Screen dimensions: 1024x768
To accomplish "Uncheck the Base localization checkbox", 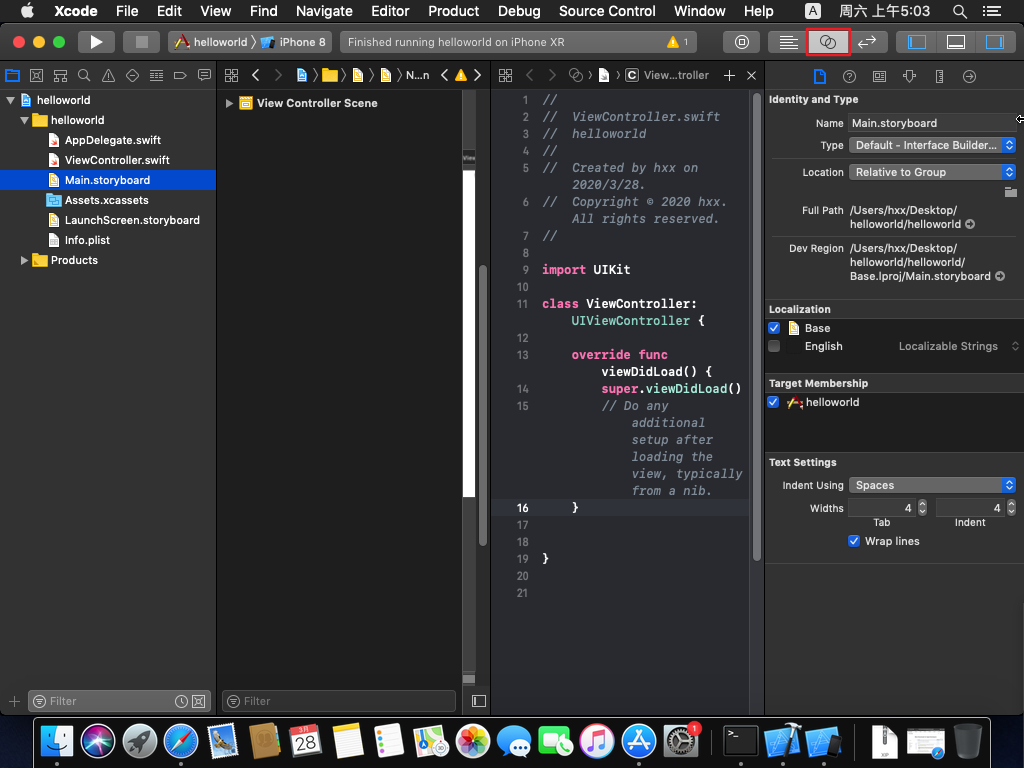I will coord(774,328).
